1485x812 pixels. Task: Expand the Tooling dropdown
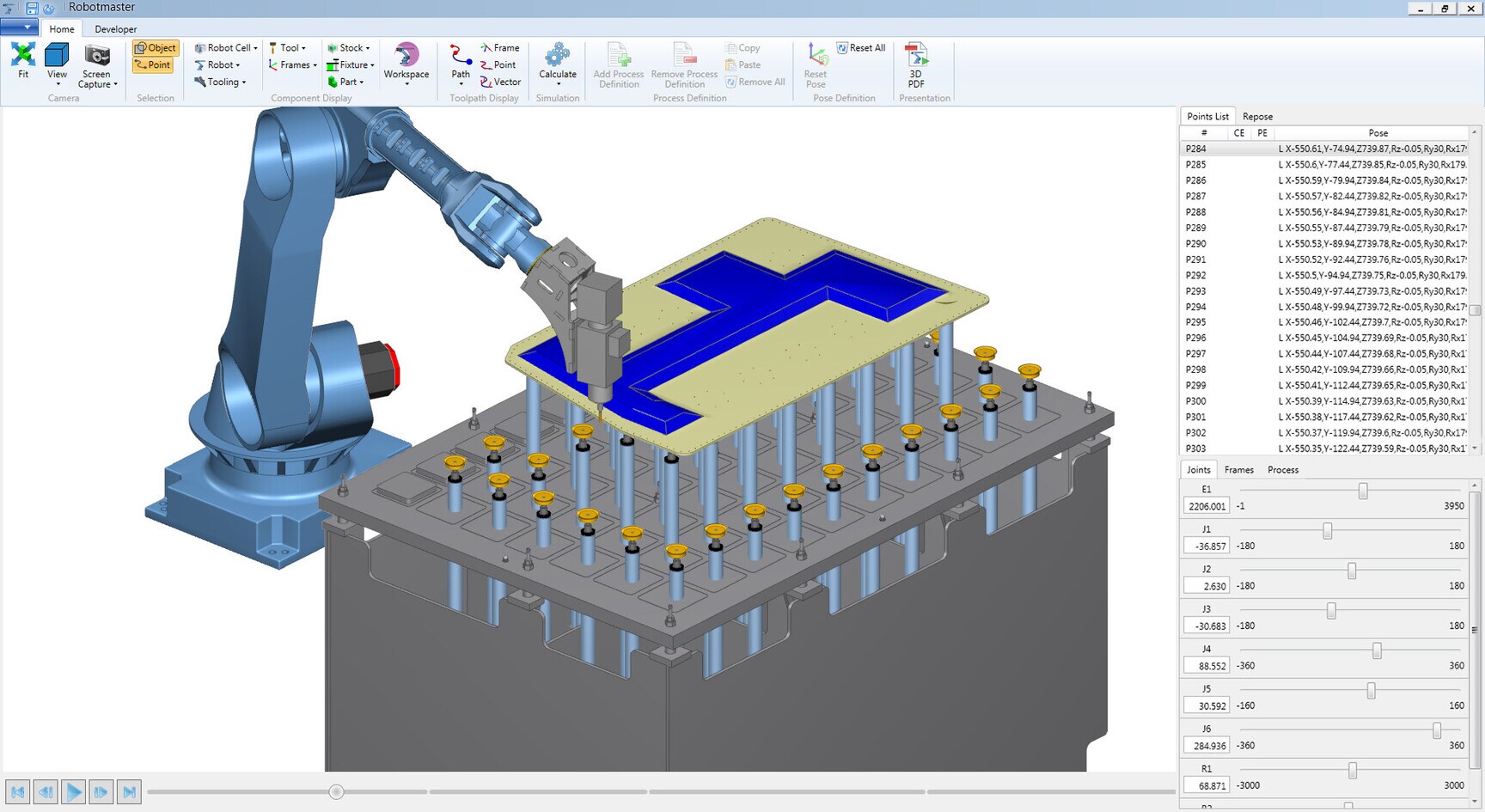coord(221,82)
